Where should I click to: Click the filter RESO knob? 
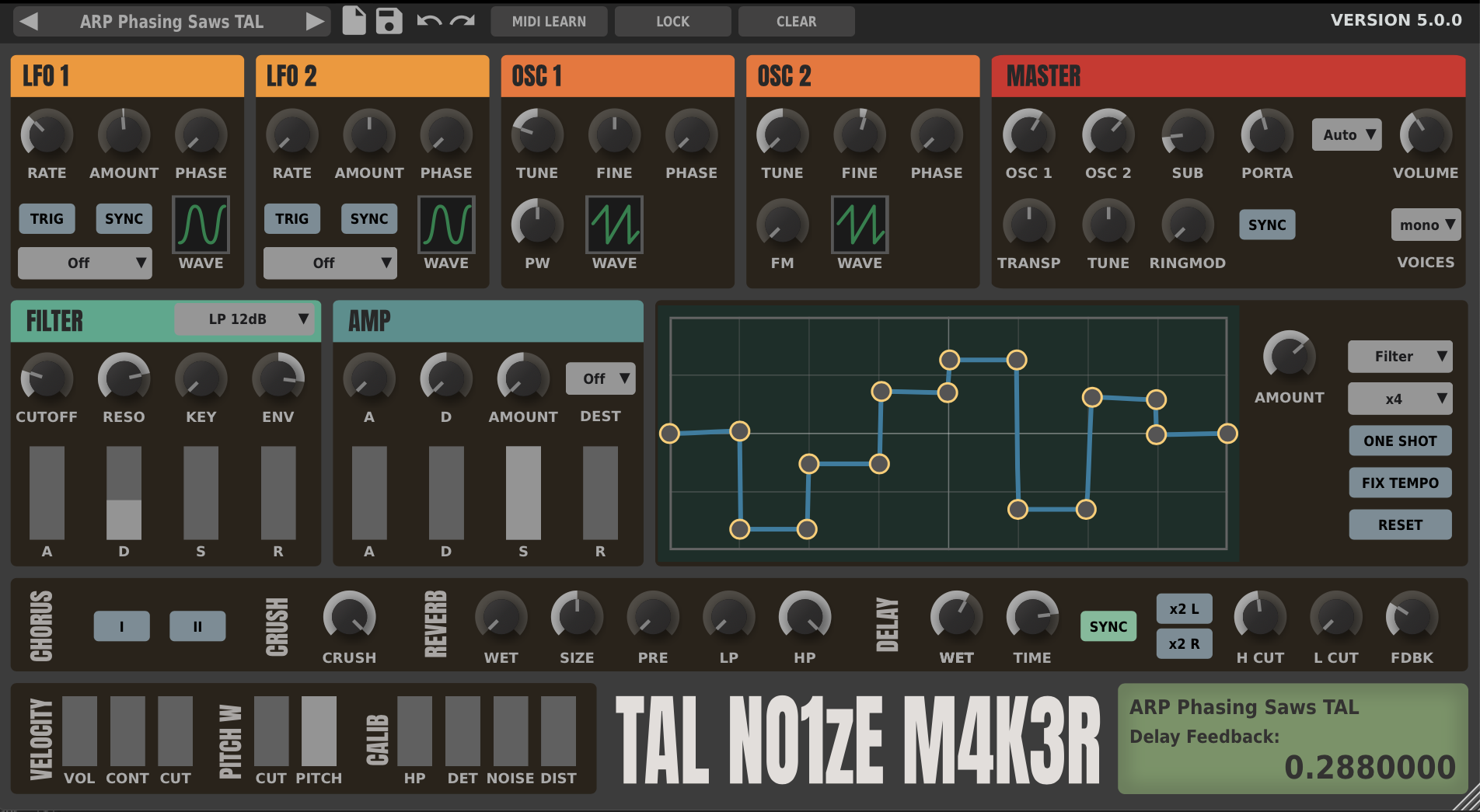click(124, 378)
